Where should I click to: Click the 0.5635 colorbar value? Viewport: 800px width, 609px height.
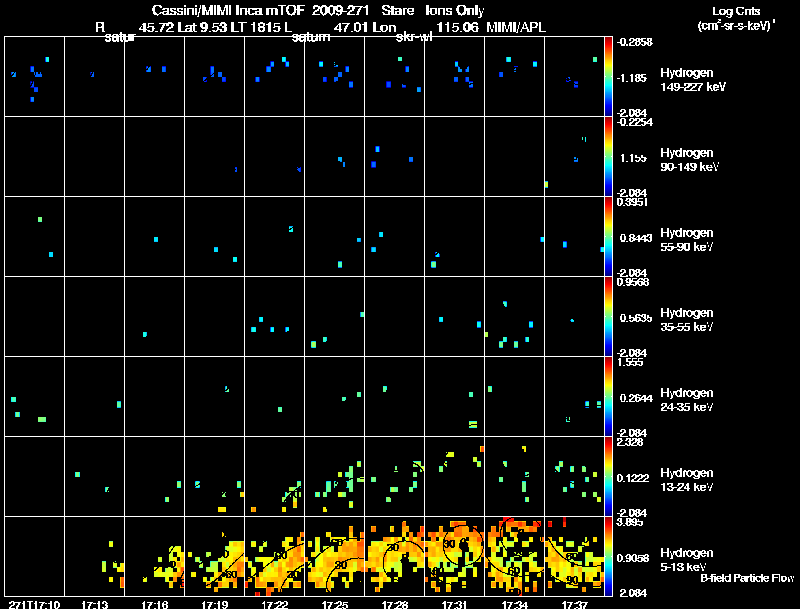pos(636,318)
